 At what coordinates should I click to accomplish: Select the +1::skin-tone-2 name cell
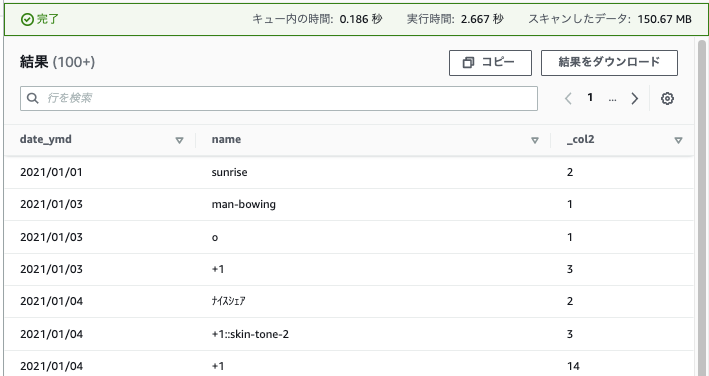pos(250,334)
